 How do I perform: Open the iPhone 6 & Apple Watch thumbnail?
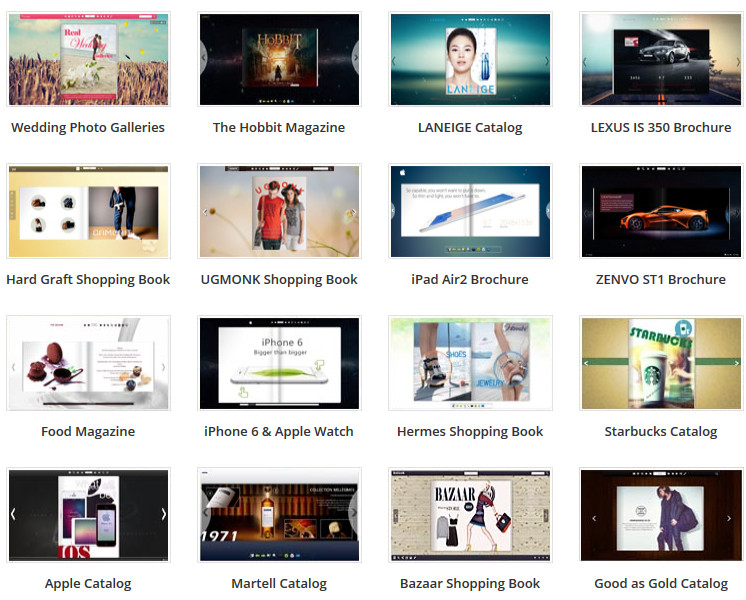tap(279, 363)
